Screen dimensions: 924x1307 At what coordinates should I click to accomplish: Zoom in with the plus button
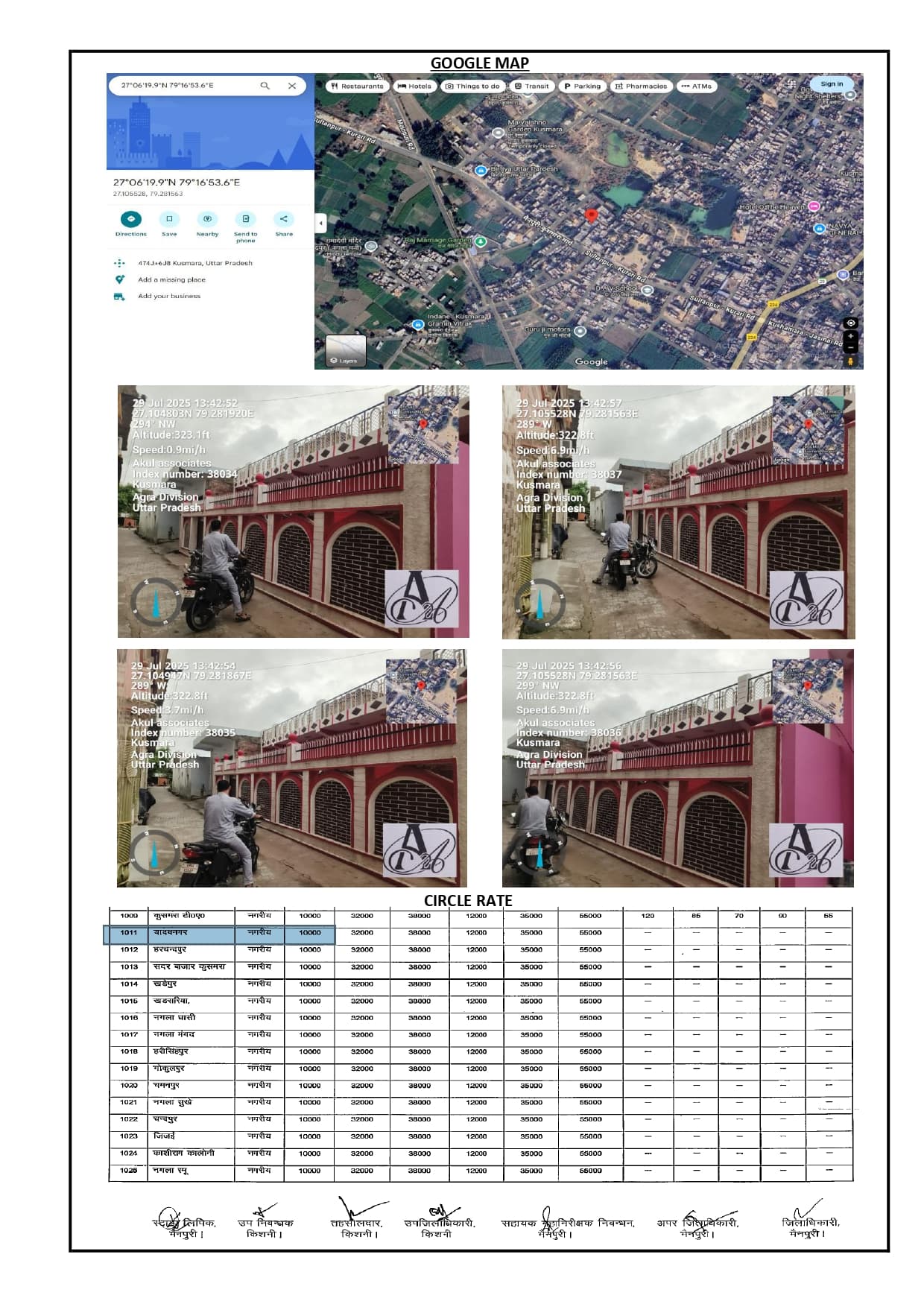850,336
